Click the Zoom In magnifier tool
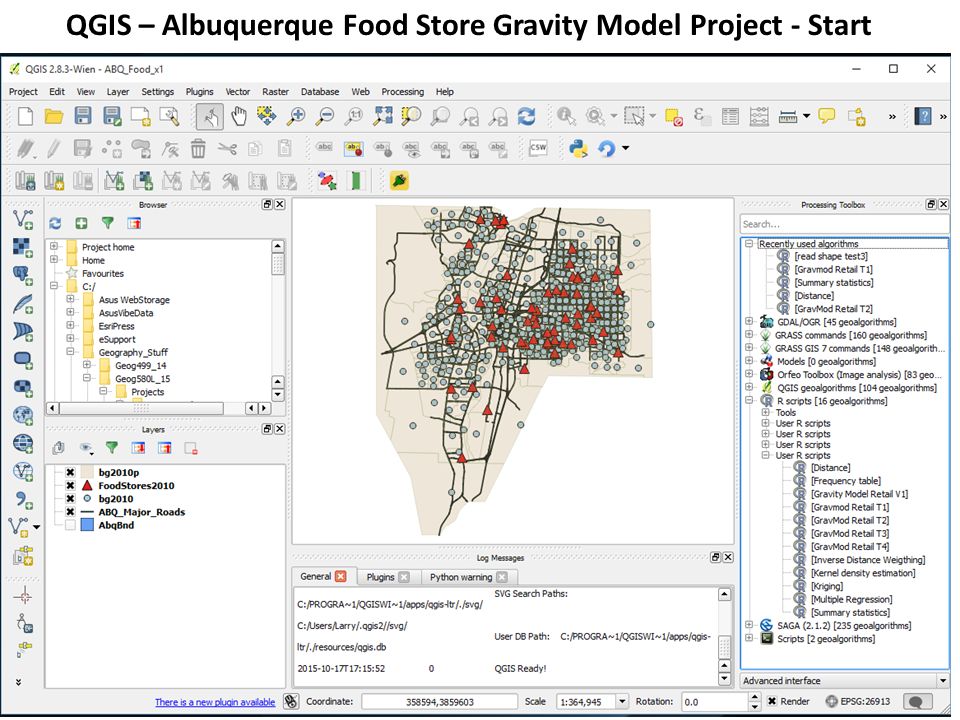Screen dimensions: 960x720 [296, 116]
